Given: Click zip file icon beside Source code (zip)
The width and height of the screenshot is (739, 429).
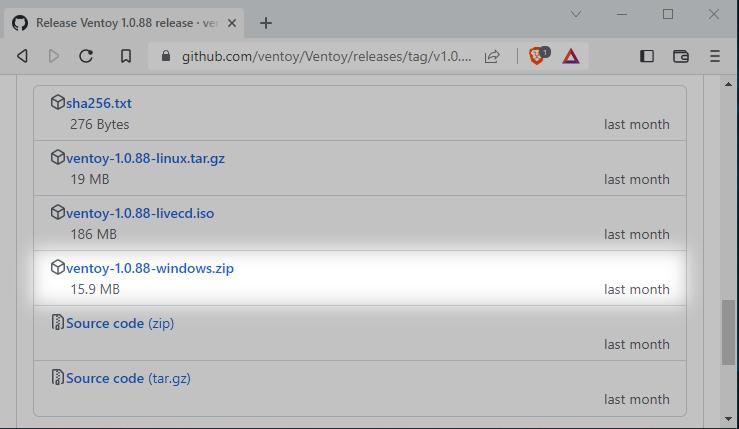Looking at the screenshot, I should 57,322.
